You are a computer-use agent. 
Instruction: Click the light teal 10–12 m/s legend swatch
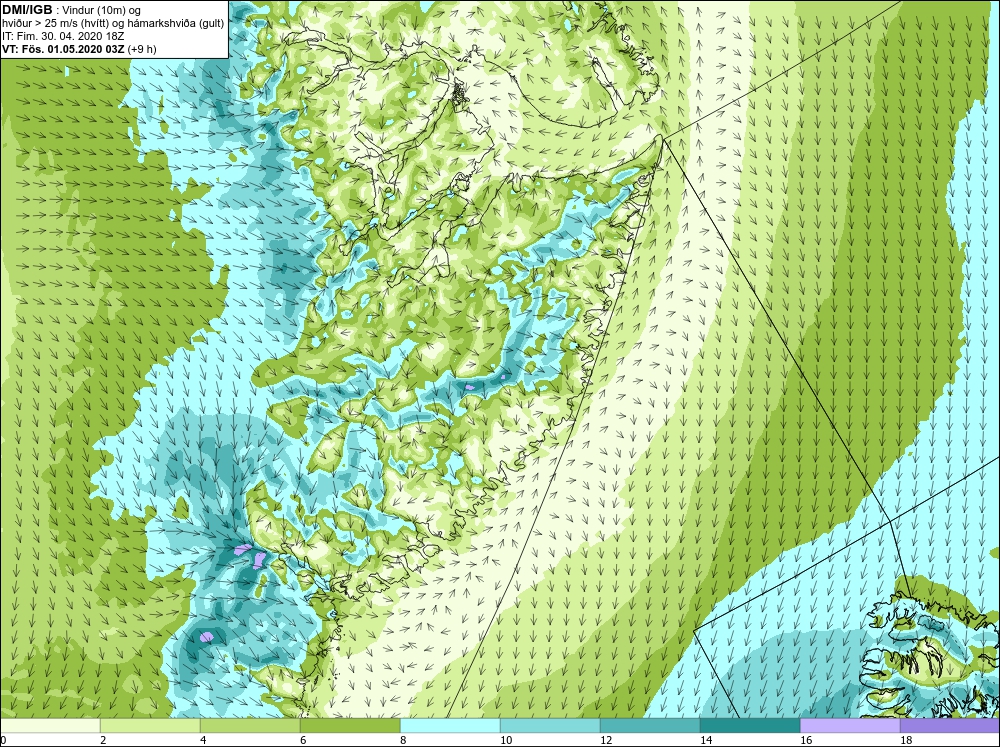tap(550, 726)
